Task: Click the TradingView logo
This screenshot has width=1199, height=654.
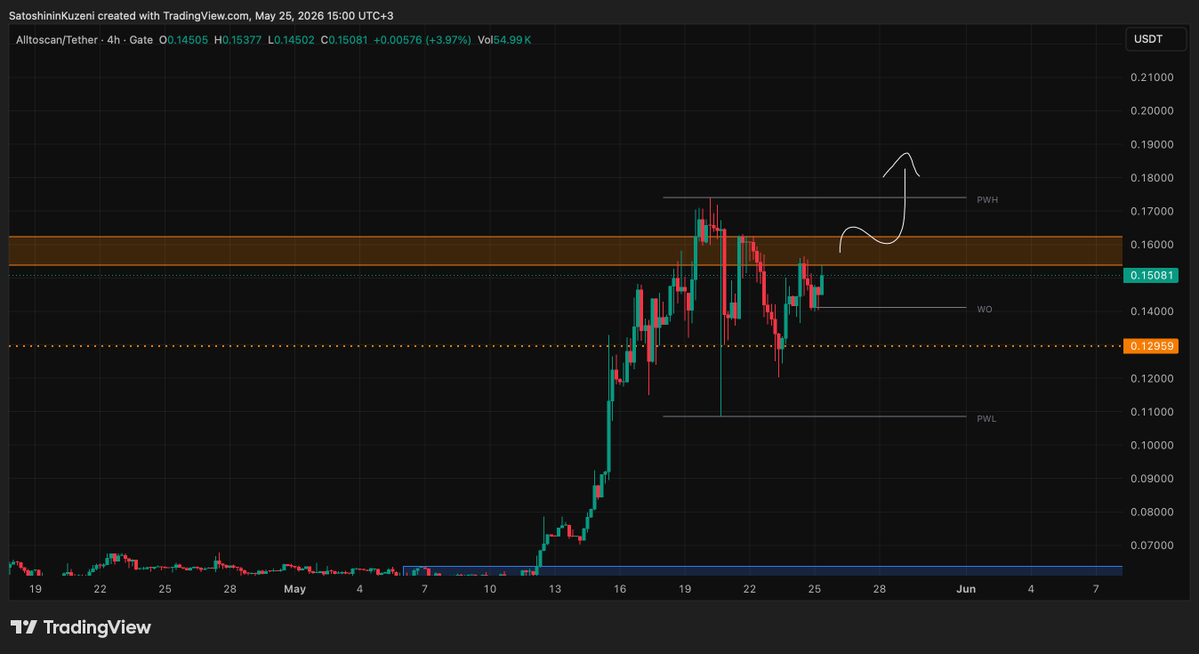Action: pos(80,628)
